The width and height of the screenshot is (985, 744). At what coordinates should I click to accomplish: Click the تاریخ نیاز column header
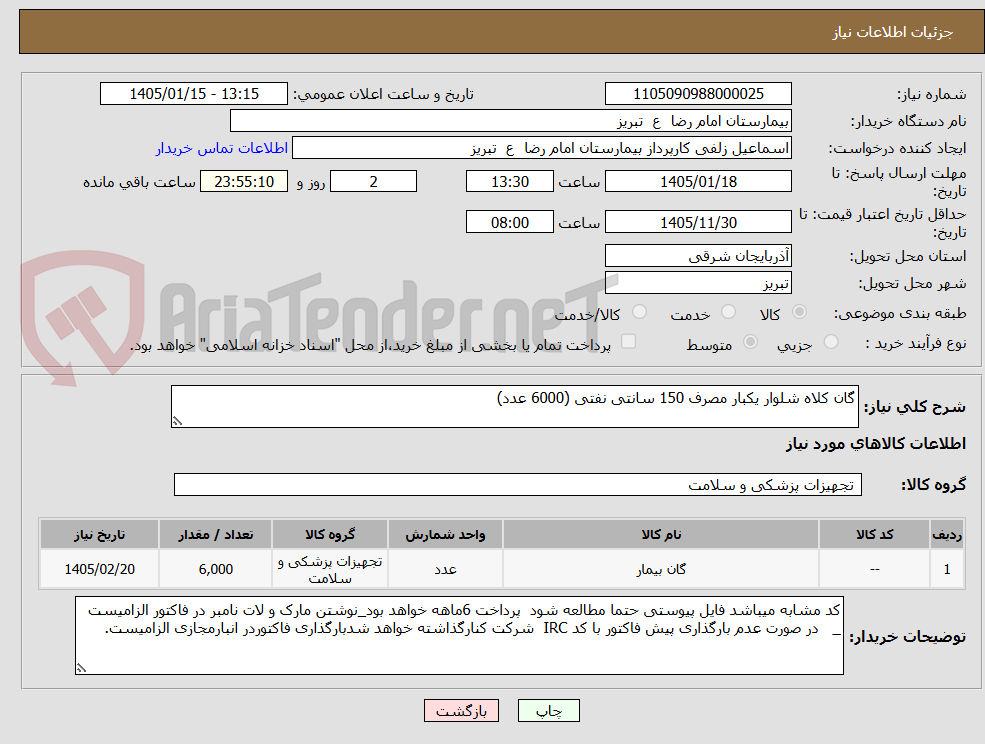[x=99, y=535]
